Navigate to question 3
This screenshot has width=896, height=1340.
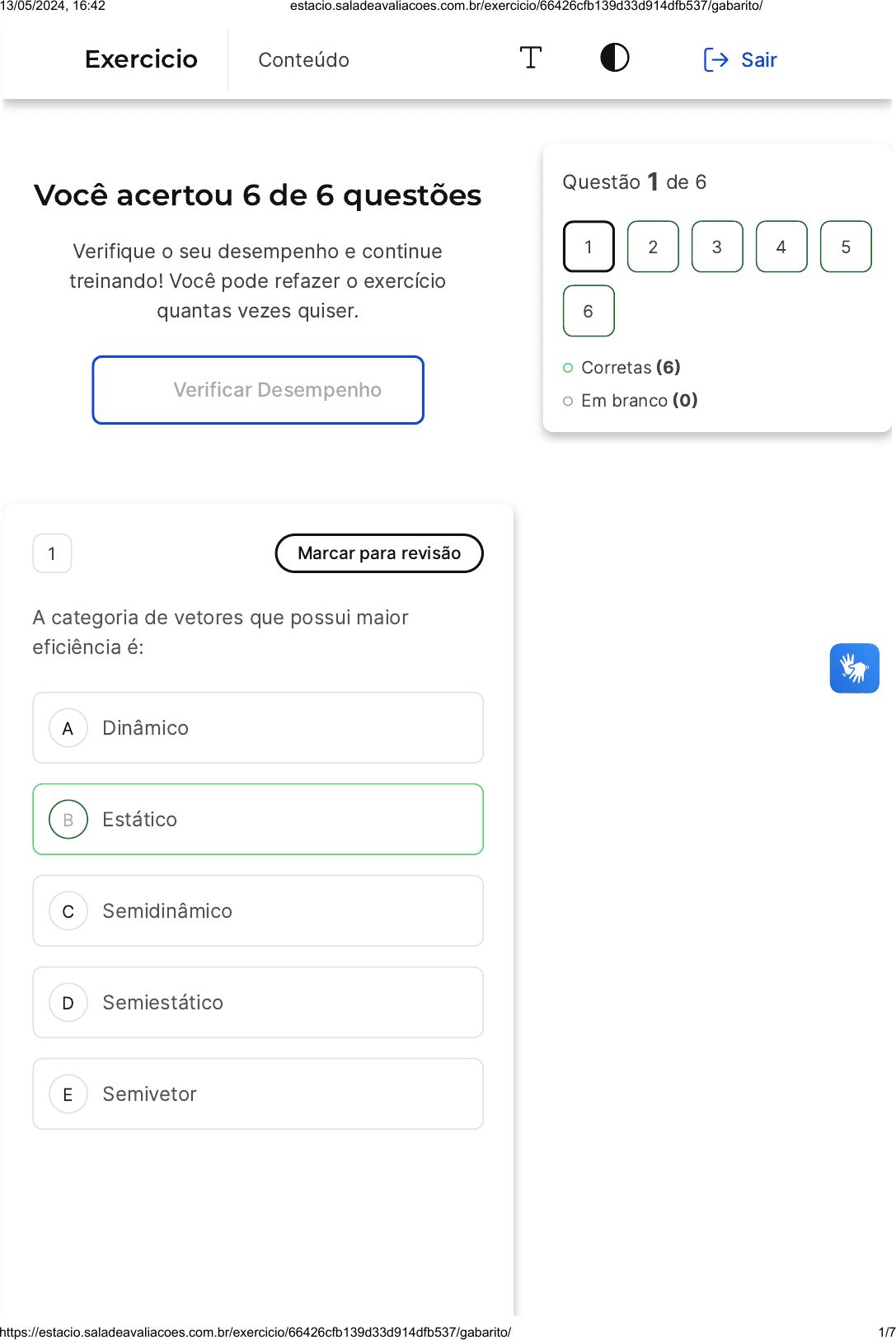point(717,247)
